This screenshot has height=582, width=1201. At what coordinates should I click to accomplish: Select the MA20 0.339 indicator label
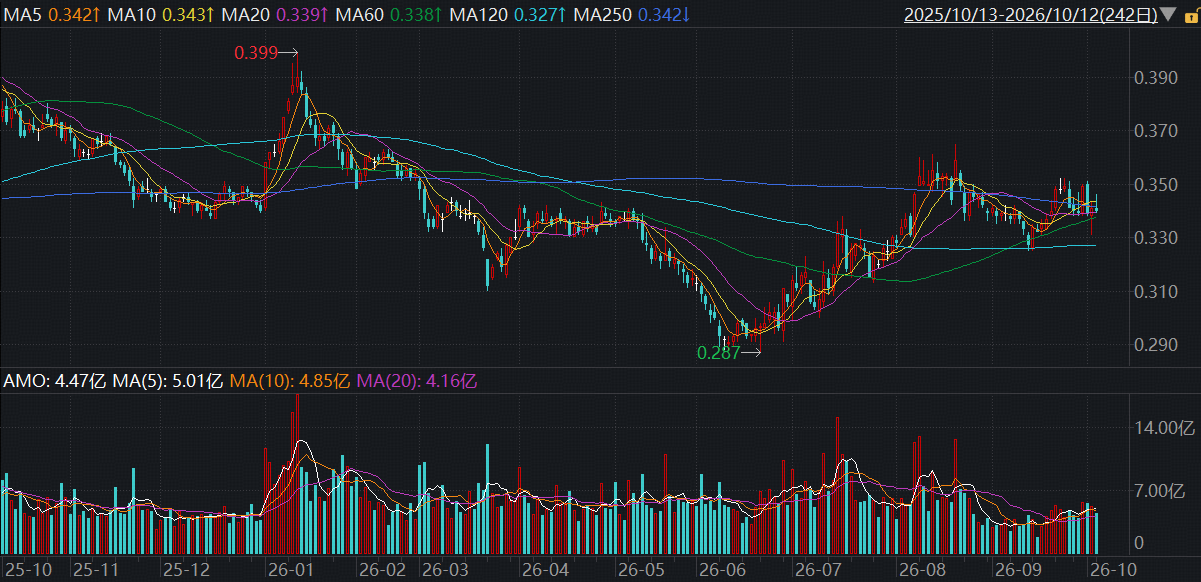[274, 15]
